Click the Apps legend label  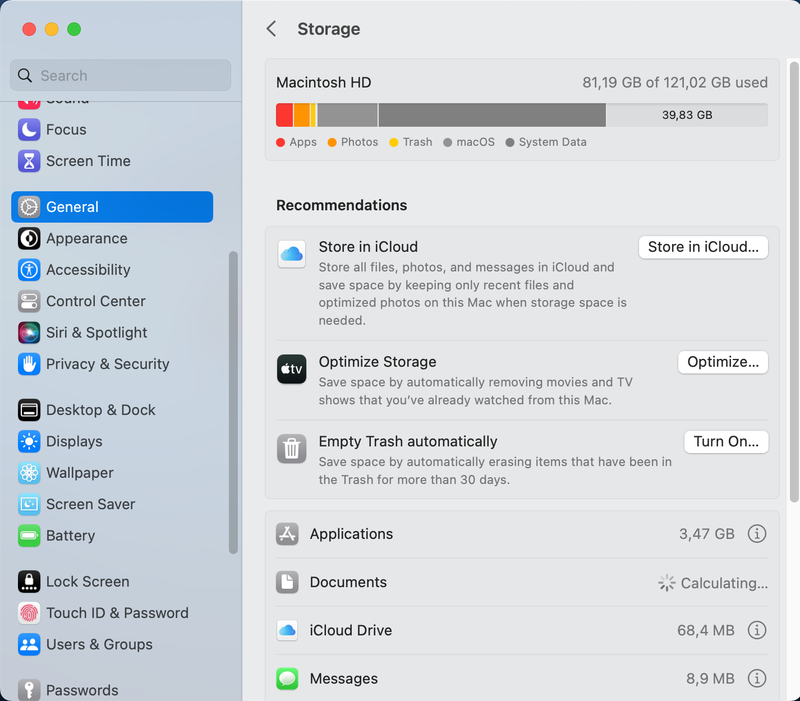[x=303, y=142]
